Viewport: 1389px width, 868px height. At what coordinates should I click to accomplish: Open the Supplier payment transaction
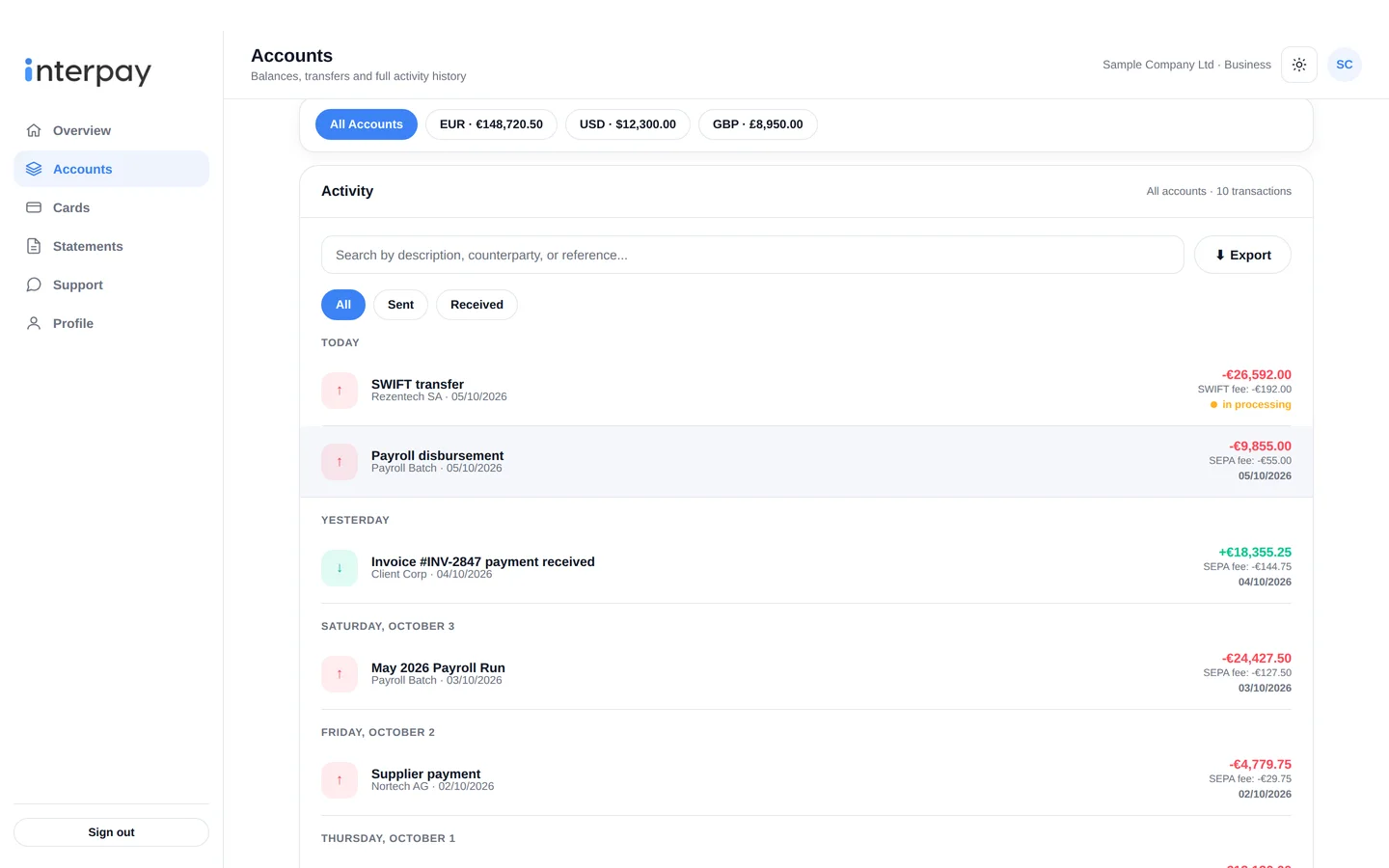point(806,780)
